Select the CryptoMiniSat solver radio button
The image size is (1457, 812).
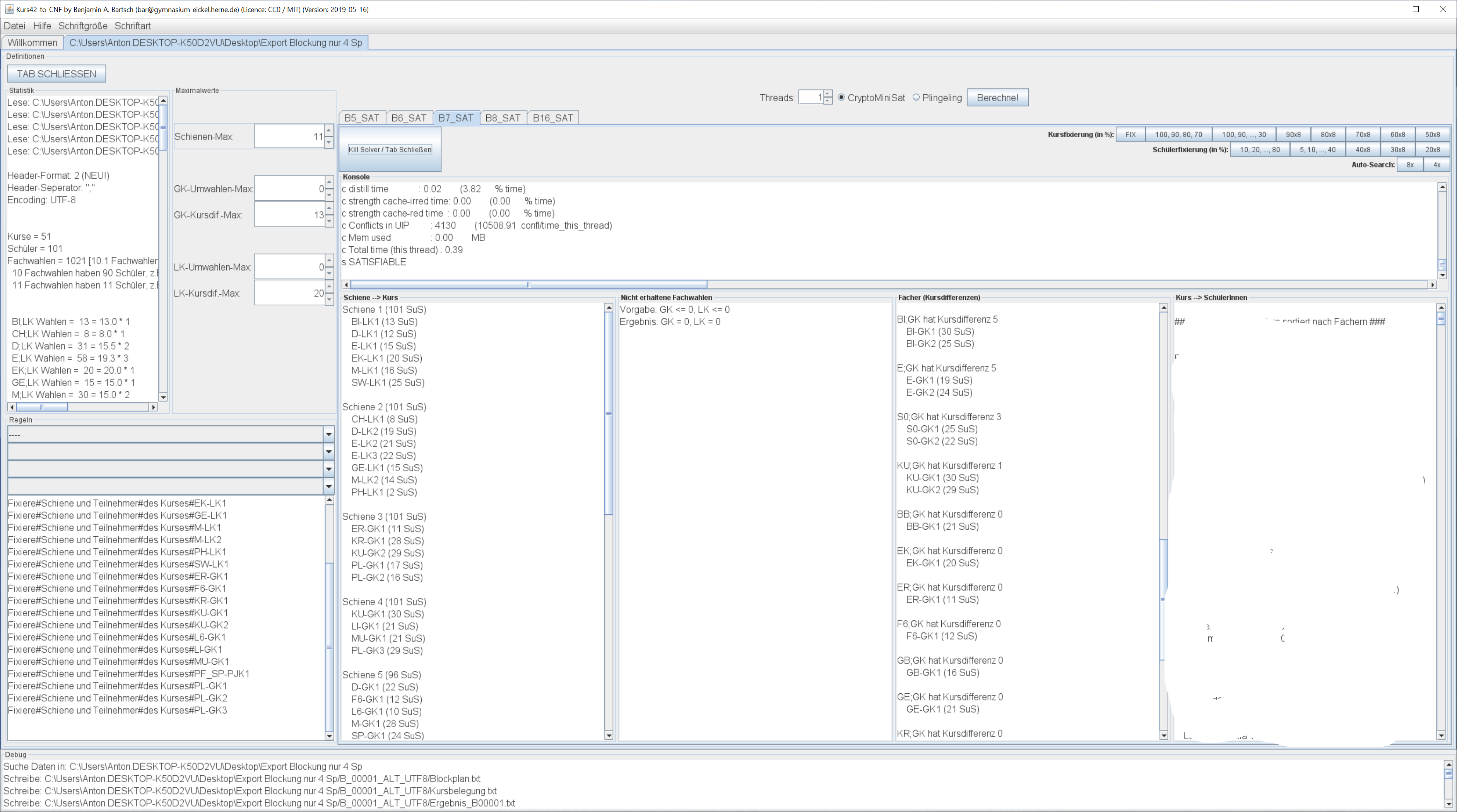click(841, 97)
